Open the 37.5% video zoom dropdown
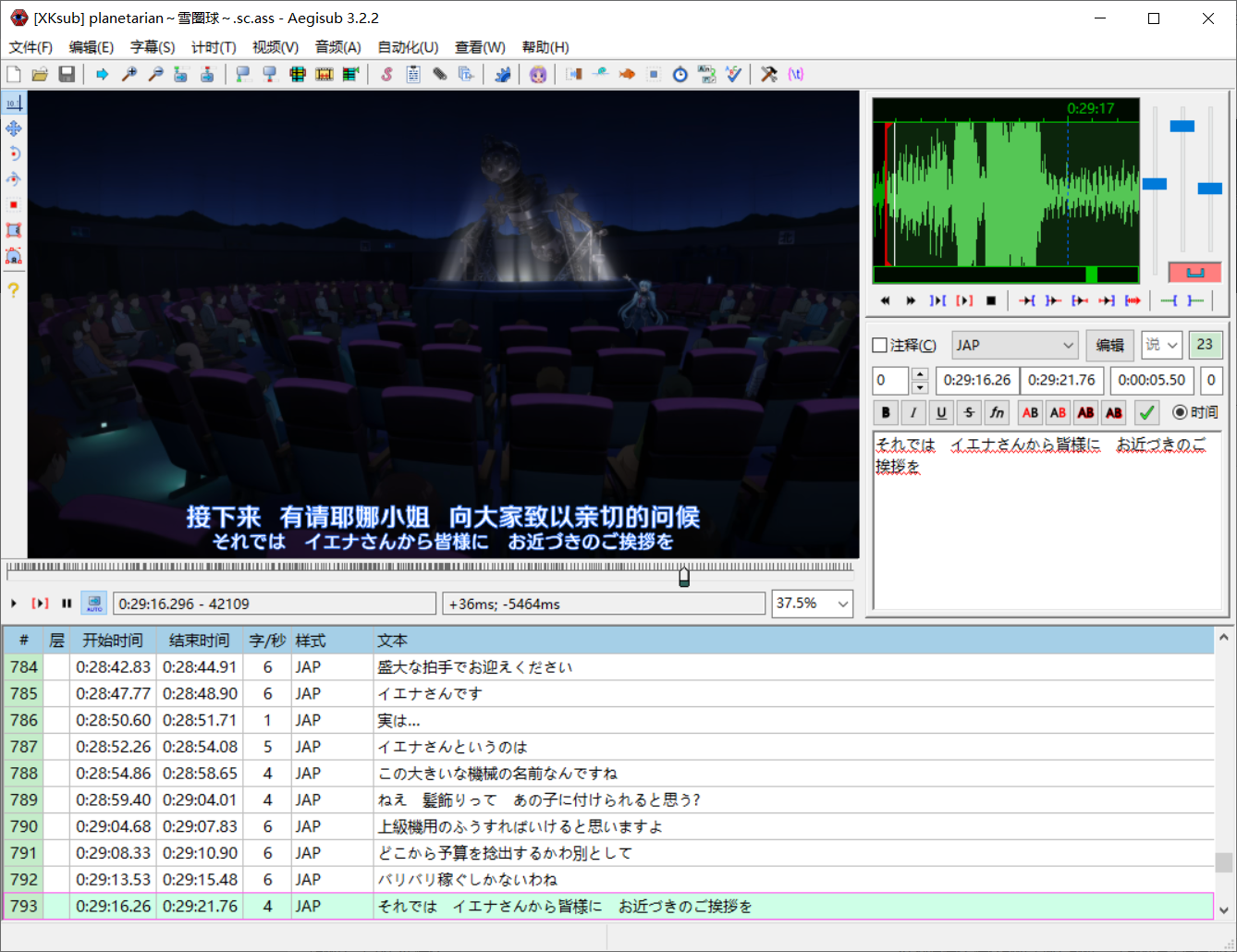This screenshot has width=1237, height=952. pos(812,604)
